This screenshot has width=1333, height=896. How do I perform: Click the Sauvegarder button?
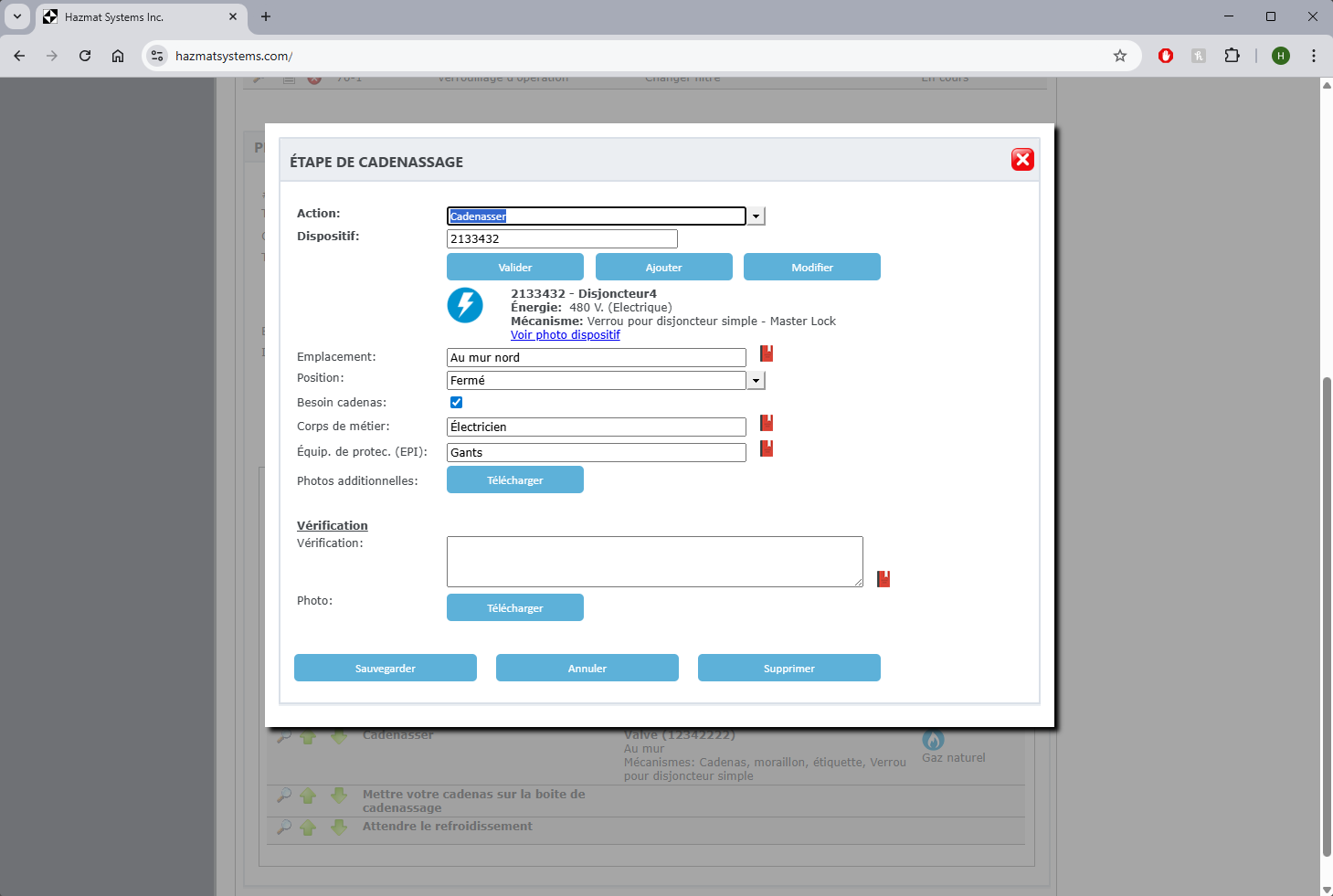pyautogui.click(x=386, y=668)
